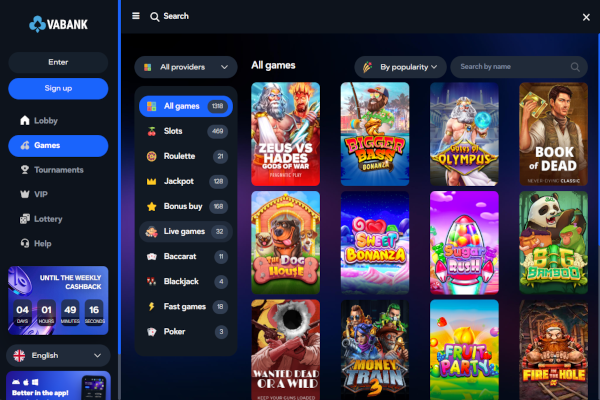Open The Dog House game
Image resolution: width=600 pixels, height=400 pixels.
pos(285,243)
